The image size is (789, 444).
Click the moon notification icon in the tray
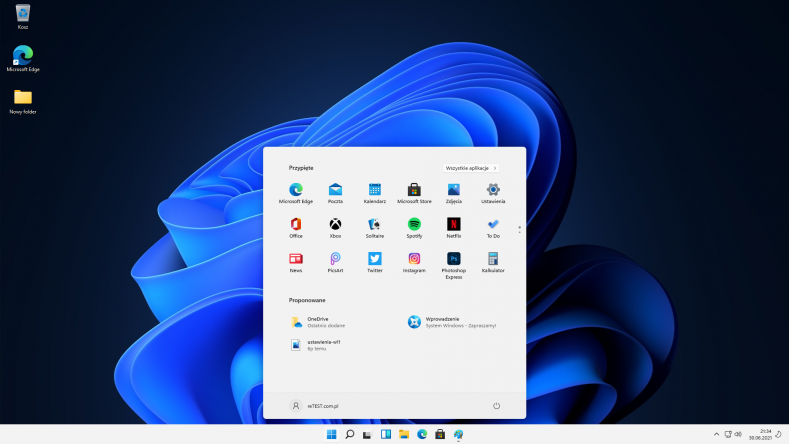(x=779, y=434)
